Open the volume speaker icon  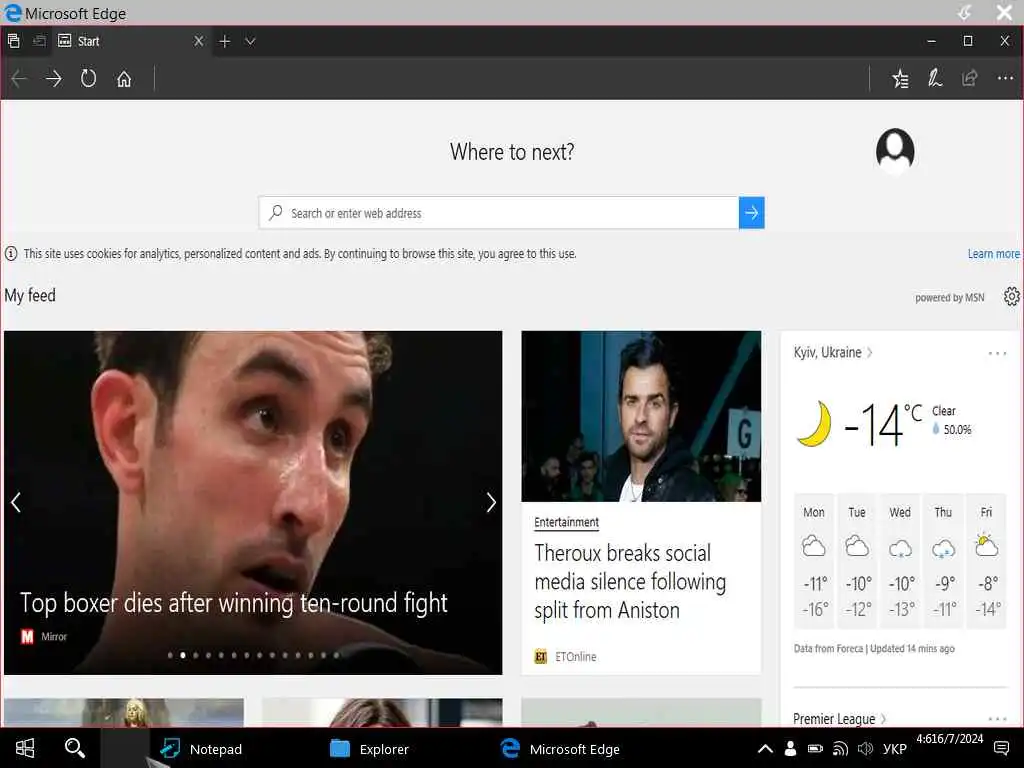point(865,748)
